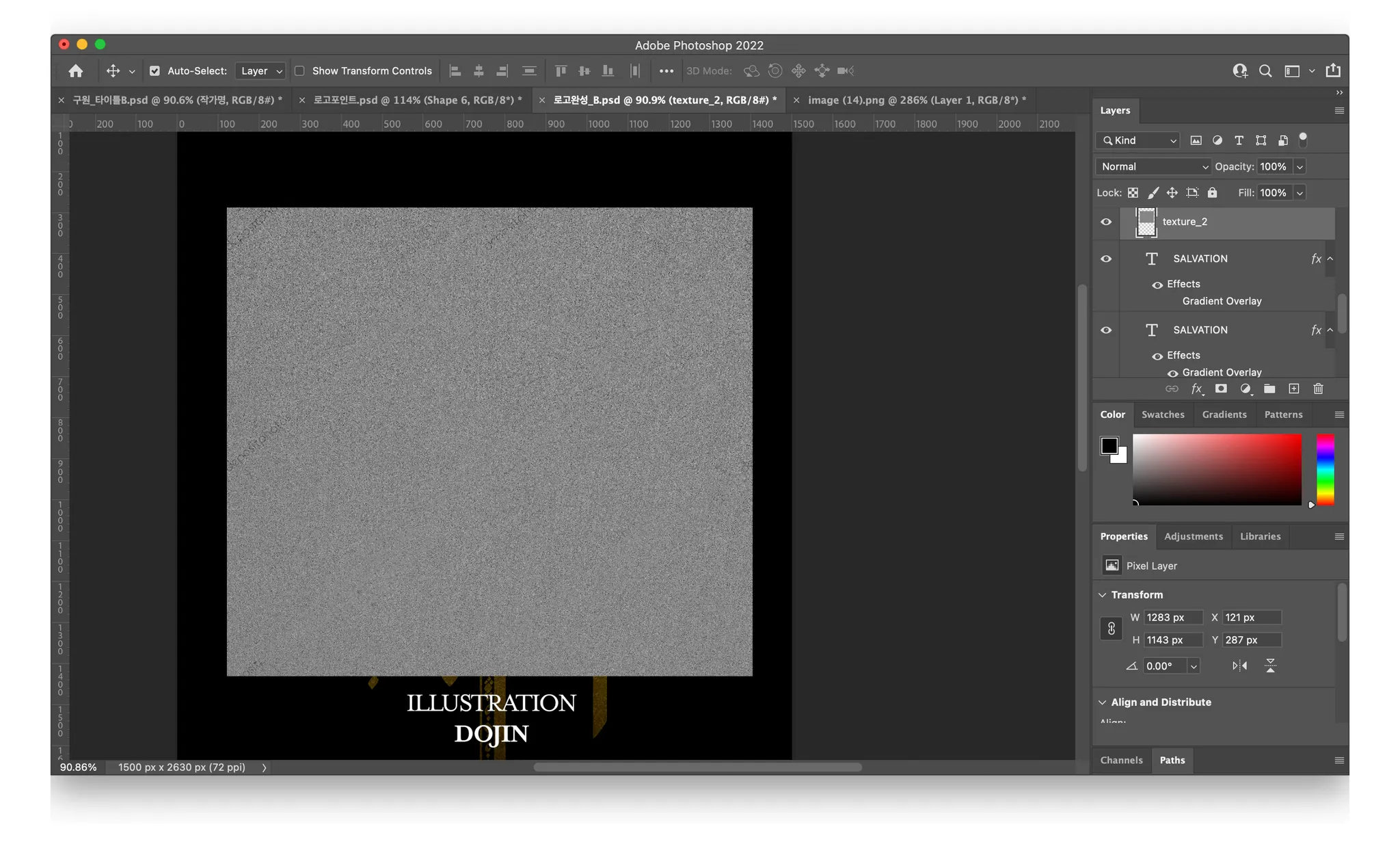Open the Normal blend mode dropdown

(1154, 167)
